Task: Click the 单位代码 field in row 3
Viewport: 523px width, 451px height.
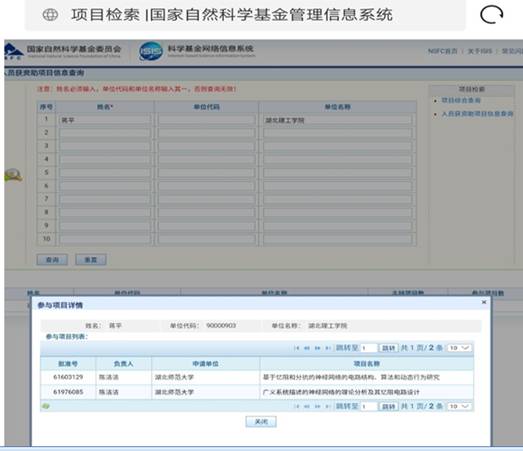Action: (x=206, y=146)
